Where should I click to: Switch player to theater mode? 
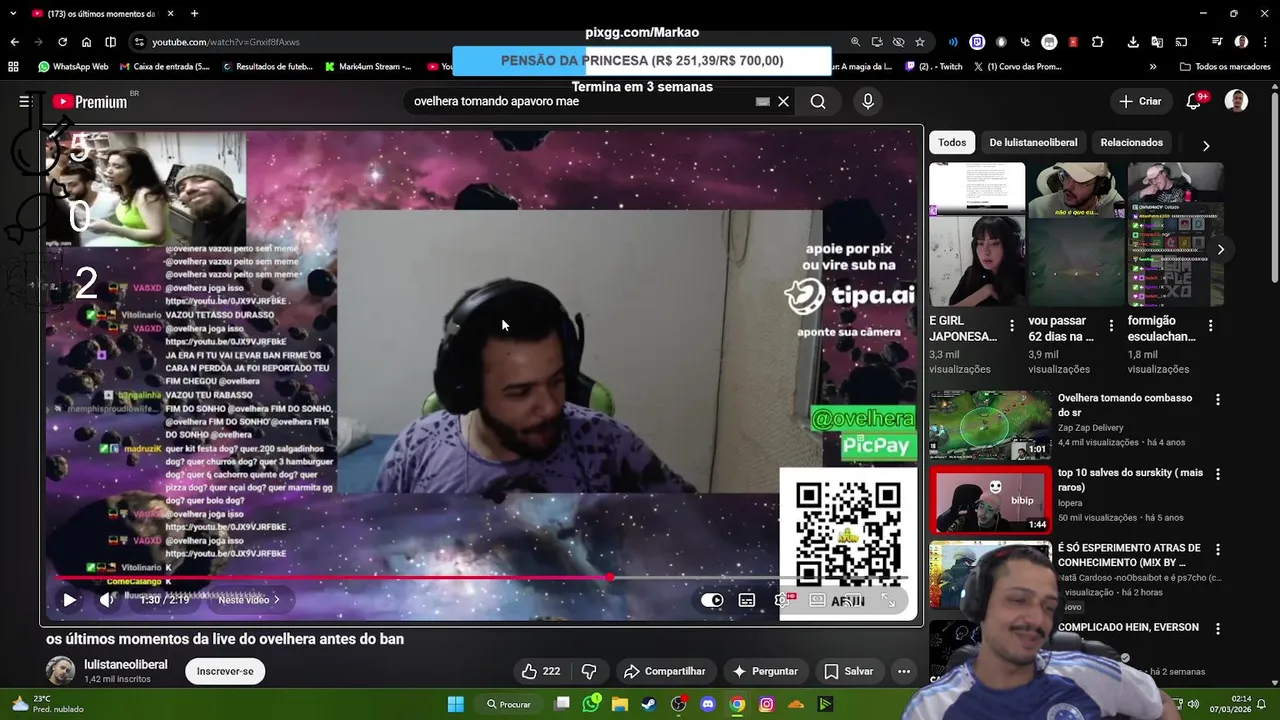[818, 600]
